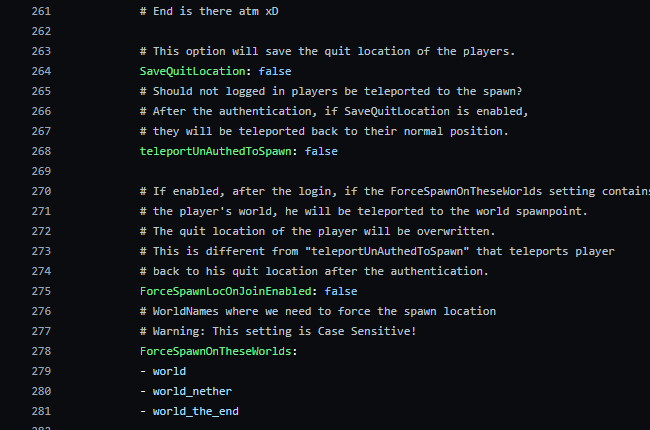Click the world_the_end list entry
The width and height of the screenshot is (650, 430).
click(x=198, y=411)
